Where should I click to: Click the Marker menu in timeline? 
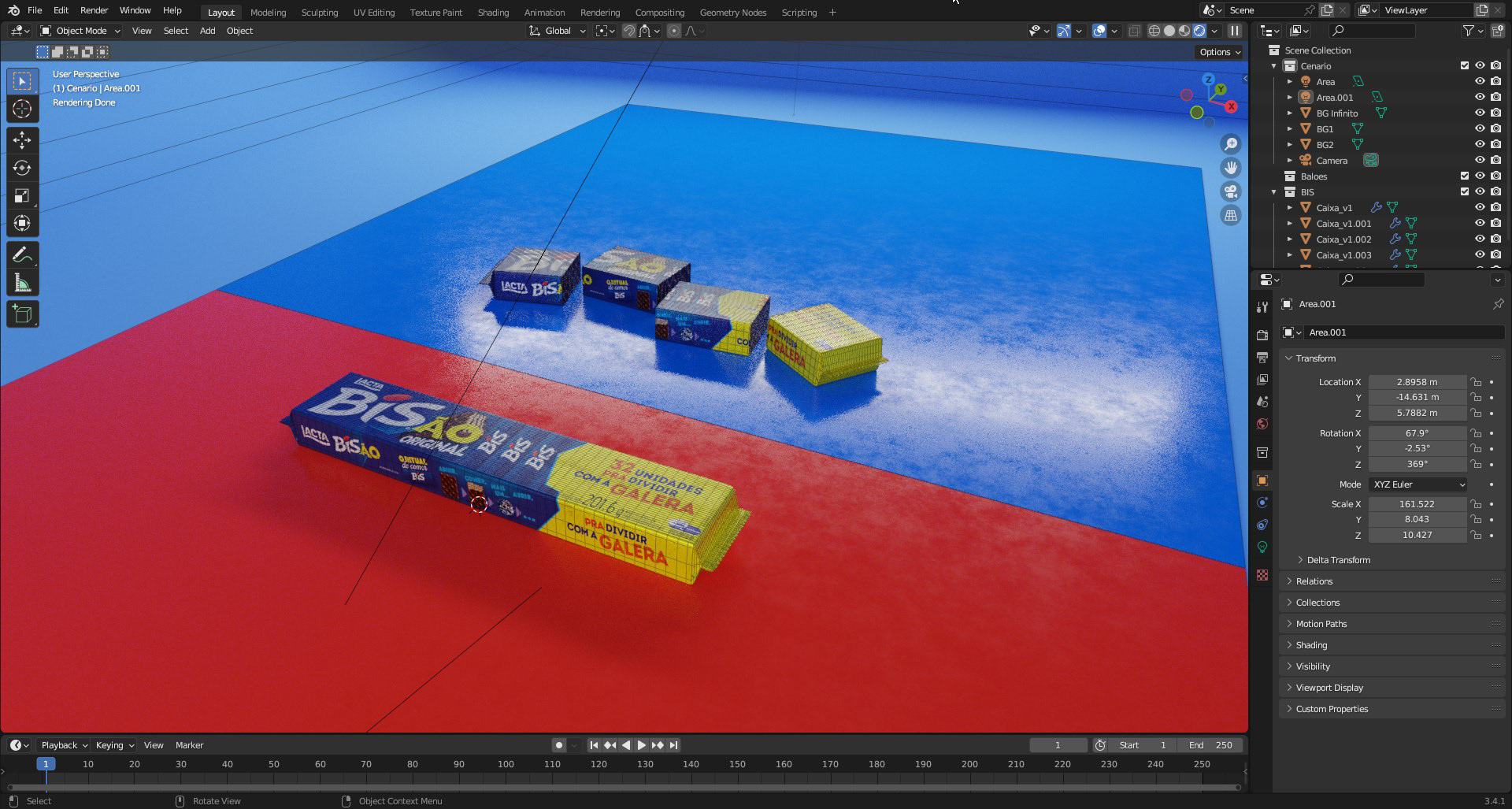(189, 745)
